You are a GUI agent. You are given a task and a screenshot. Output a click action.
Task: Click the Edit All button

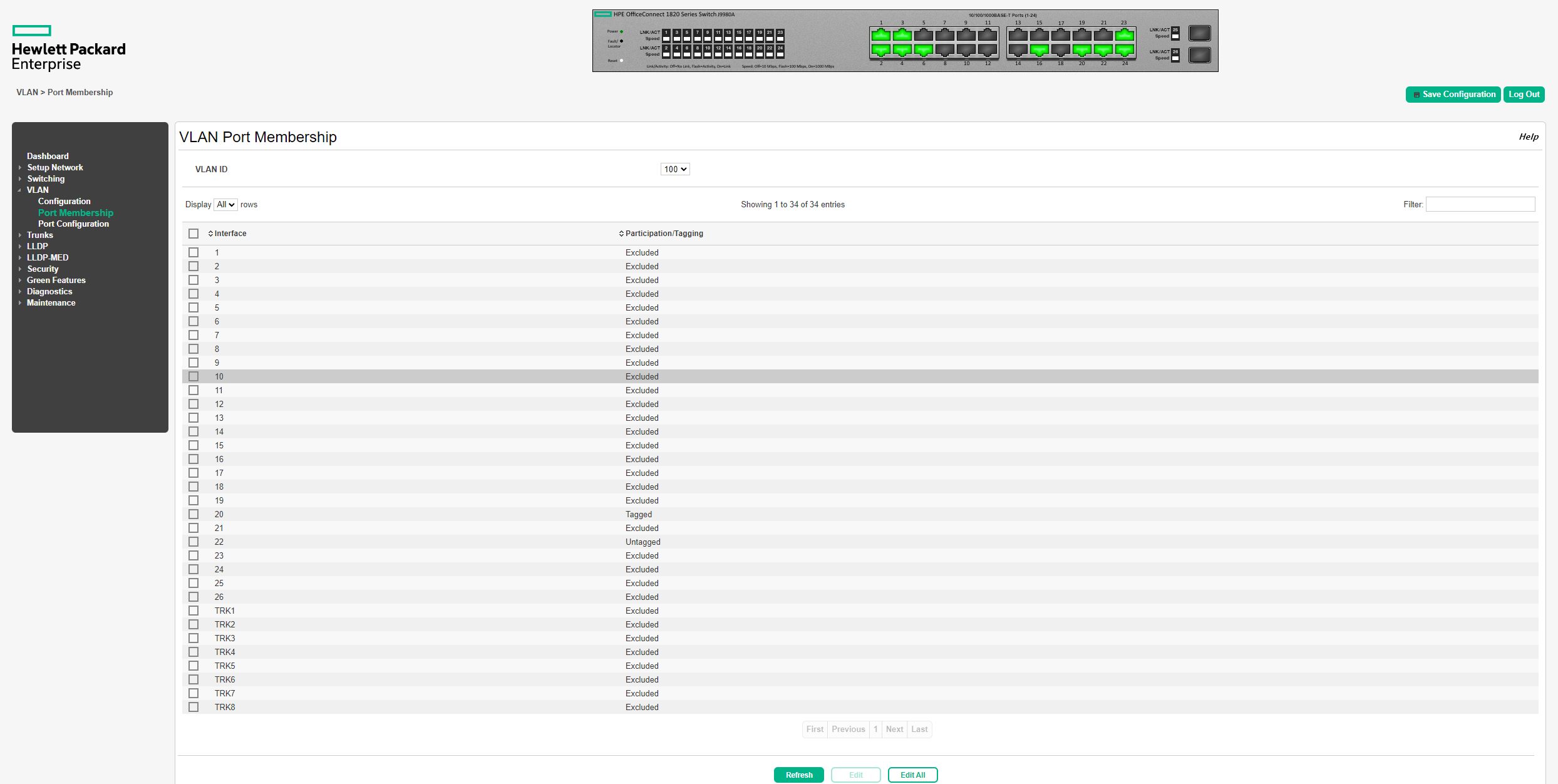pos(912,775)
